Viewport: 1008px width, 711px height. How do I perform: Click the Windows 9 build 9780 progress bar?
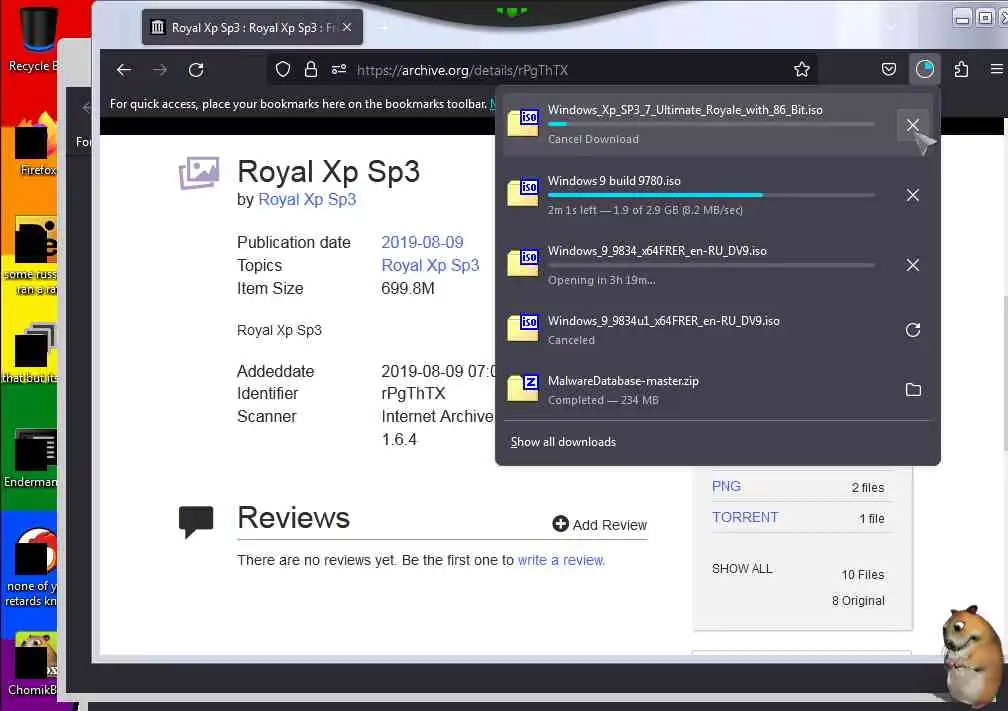711,195
